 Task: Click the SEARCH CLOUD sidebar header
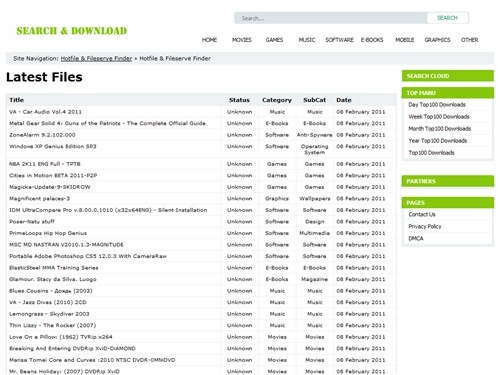(448, 76)
